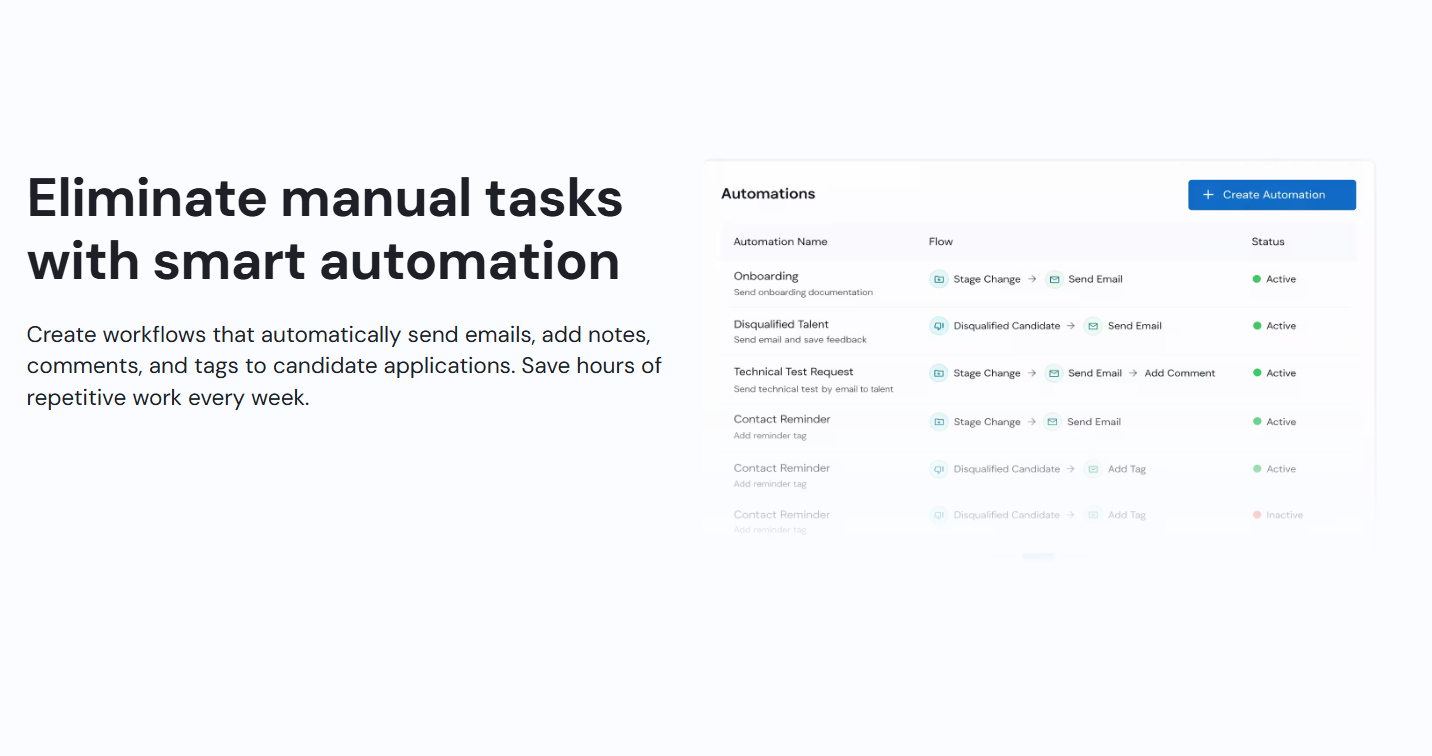Click the envelope icon for Contact Reminder Send Email
Screen dimensions: 1432x756
[1053, 421]
